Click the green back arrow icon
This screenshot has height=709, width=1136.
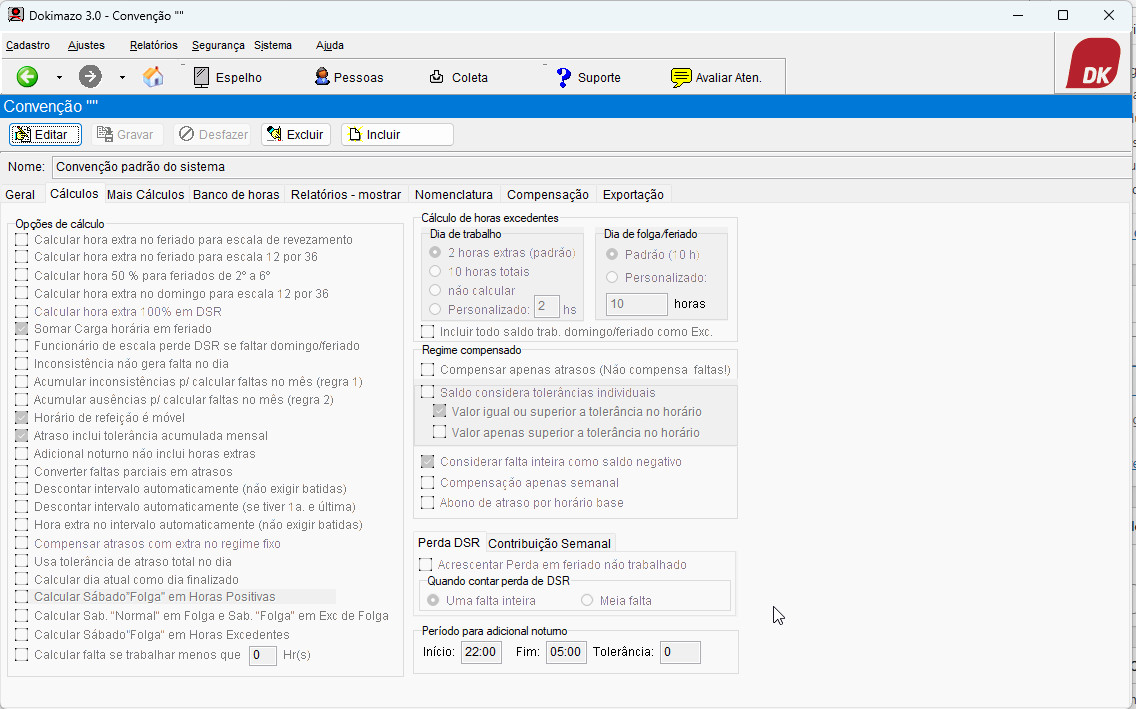27,77
